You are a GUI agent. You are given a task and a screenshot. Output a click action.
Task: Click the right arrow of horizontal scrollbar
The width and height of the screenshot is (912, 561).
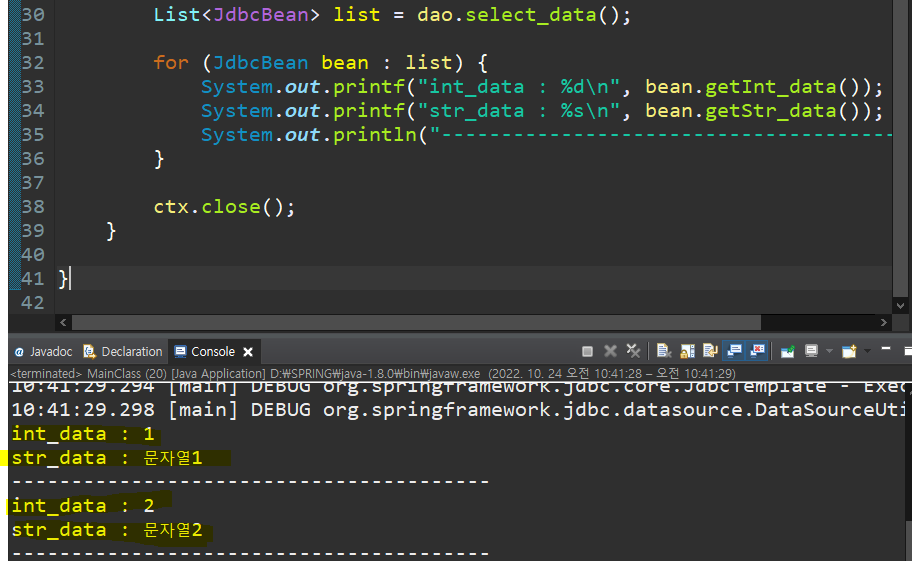click(x=884, y=322)
